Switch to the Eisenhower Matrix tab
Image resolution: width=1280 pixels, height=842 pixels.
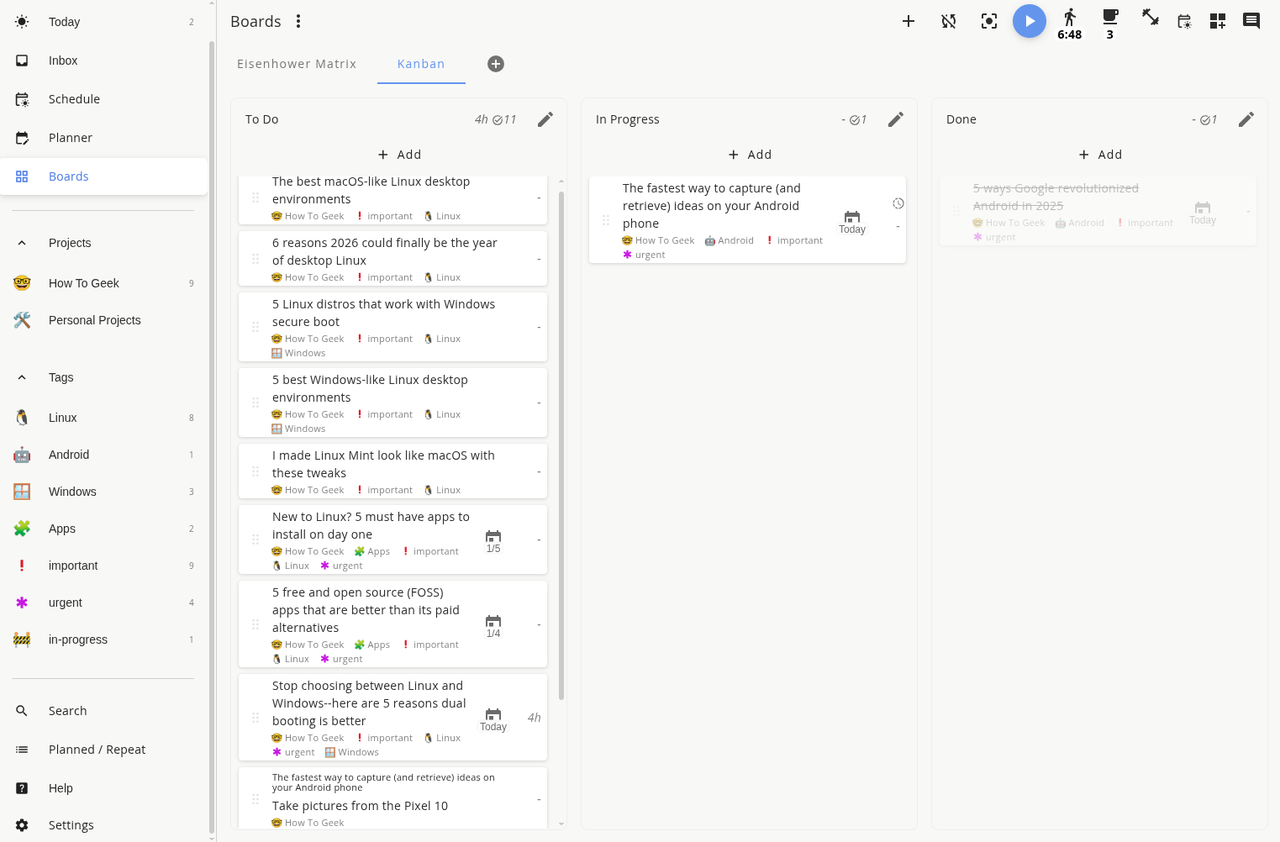297,63
